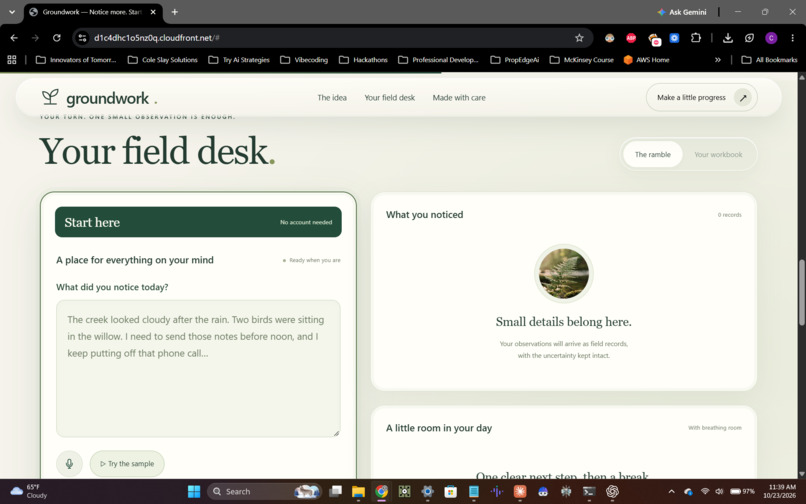Open the Cole Slay Solutions bookmark folder
806x504 pixels.
[162, 60]
